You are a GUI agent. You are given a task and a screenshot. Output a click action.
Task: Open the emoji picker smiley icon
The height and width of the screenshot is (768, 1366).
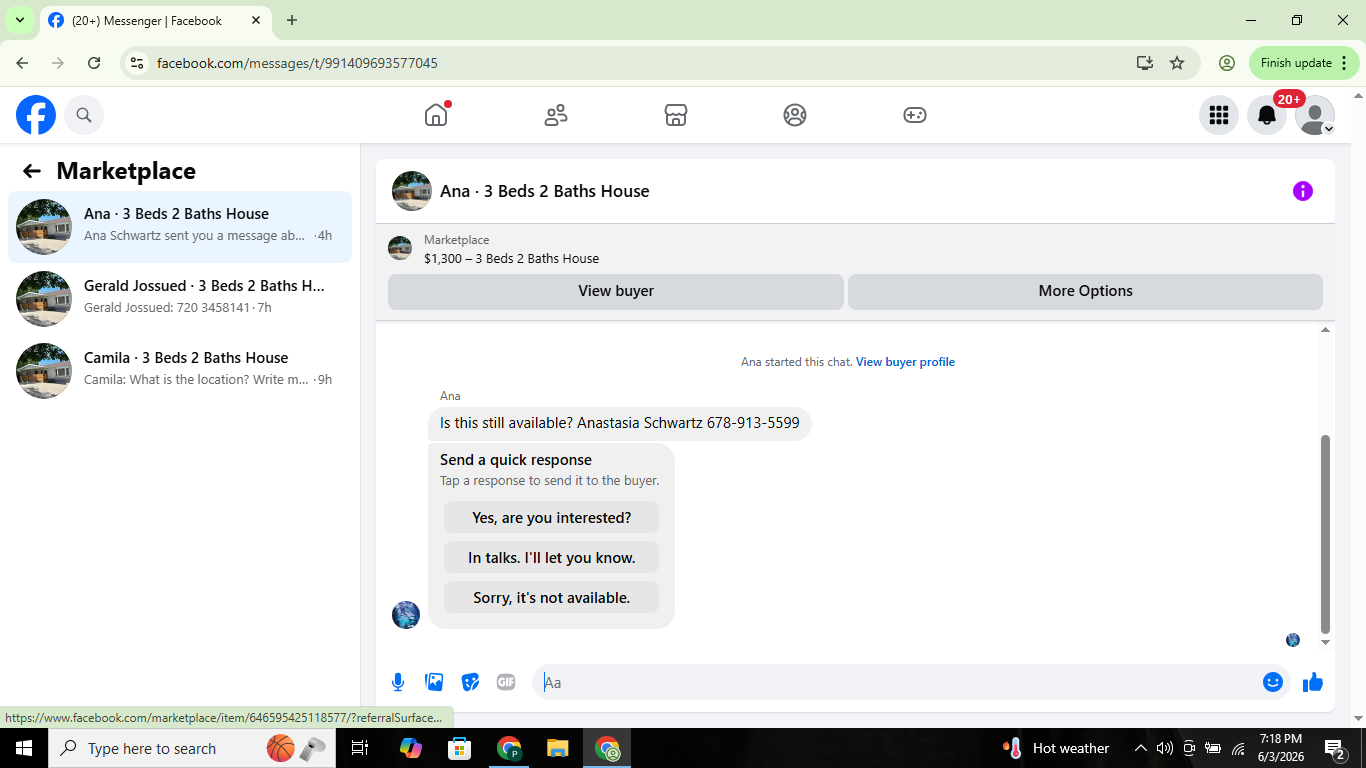point(1273,682)
